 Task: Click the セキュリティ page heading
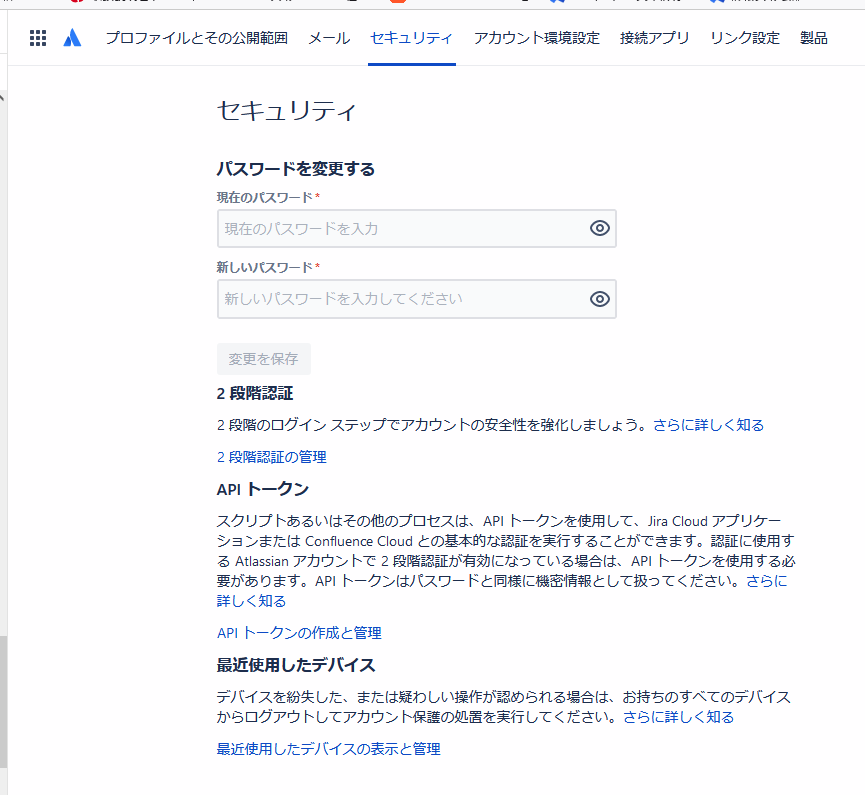286,110
